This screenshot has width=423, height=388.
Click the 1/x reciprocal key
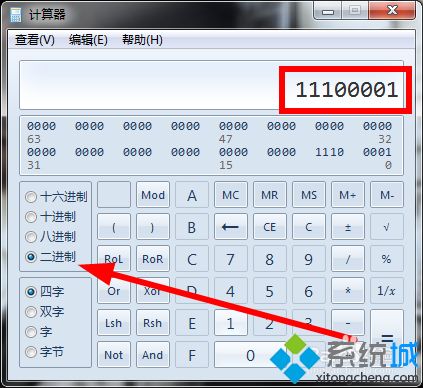click(x=387, y=291)
